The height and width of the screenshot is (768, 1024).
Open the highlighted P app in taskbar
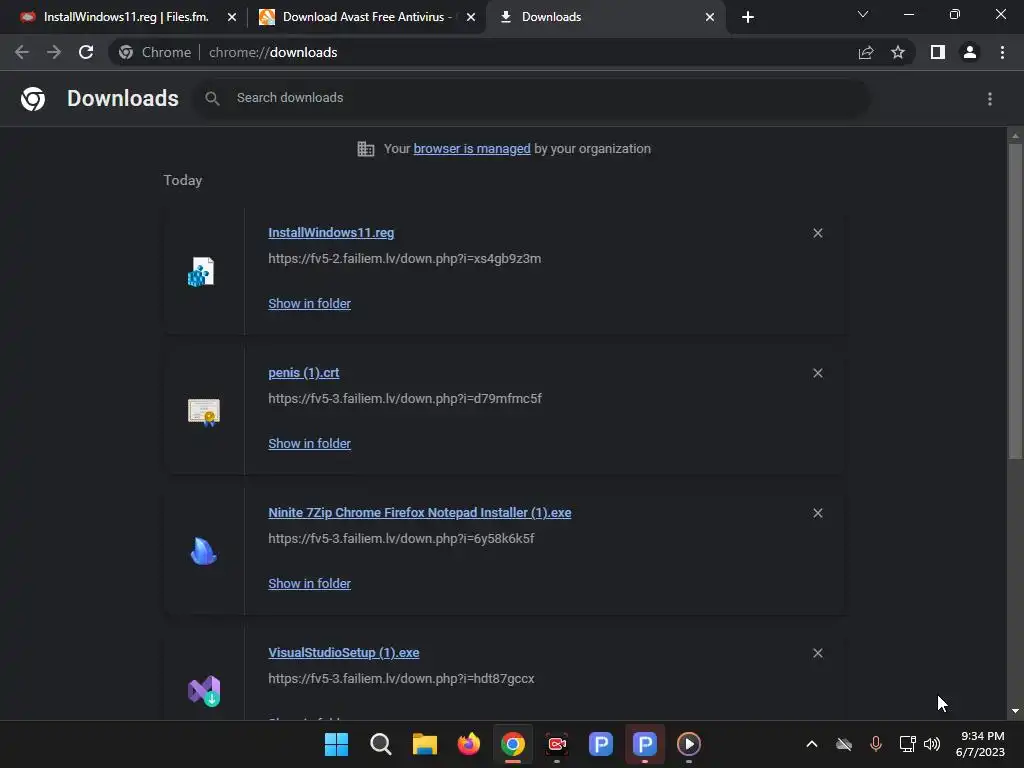(645, 744)
